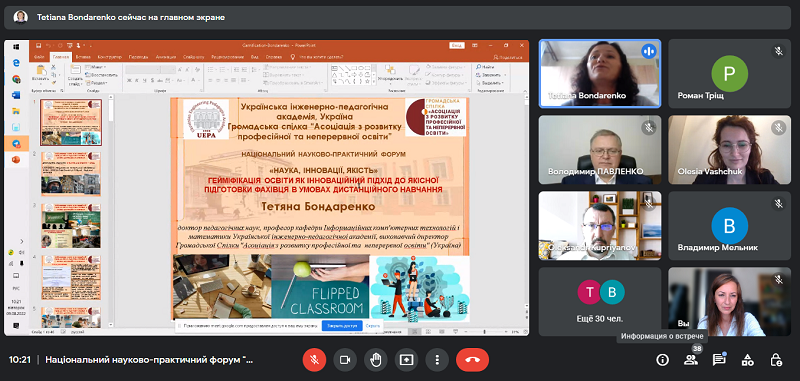The image size is (800, 381).
Task: Switch to the Переходы ribbon tab
Action: click(x=138, y=57)
